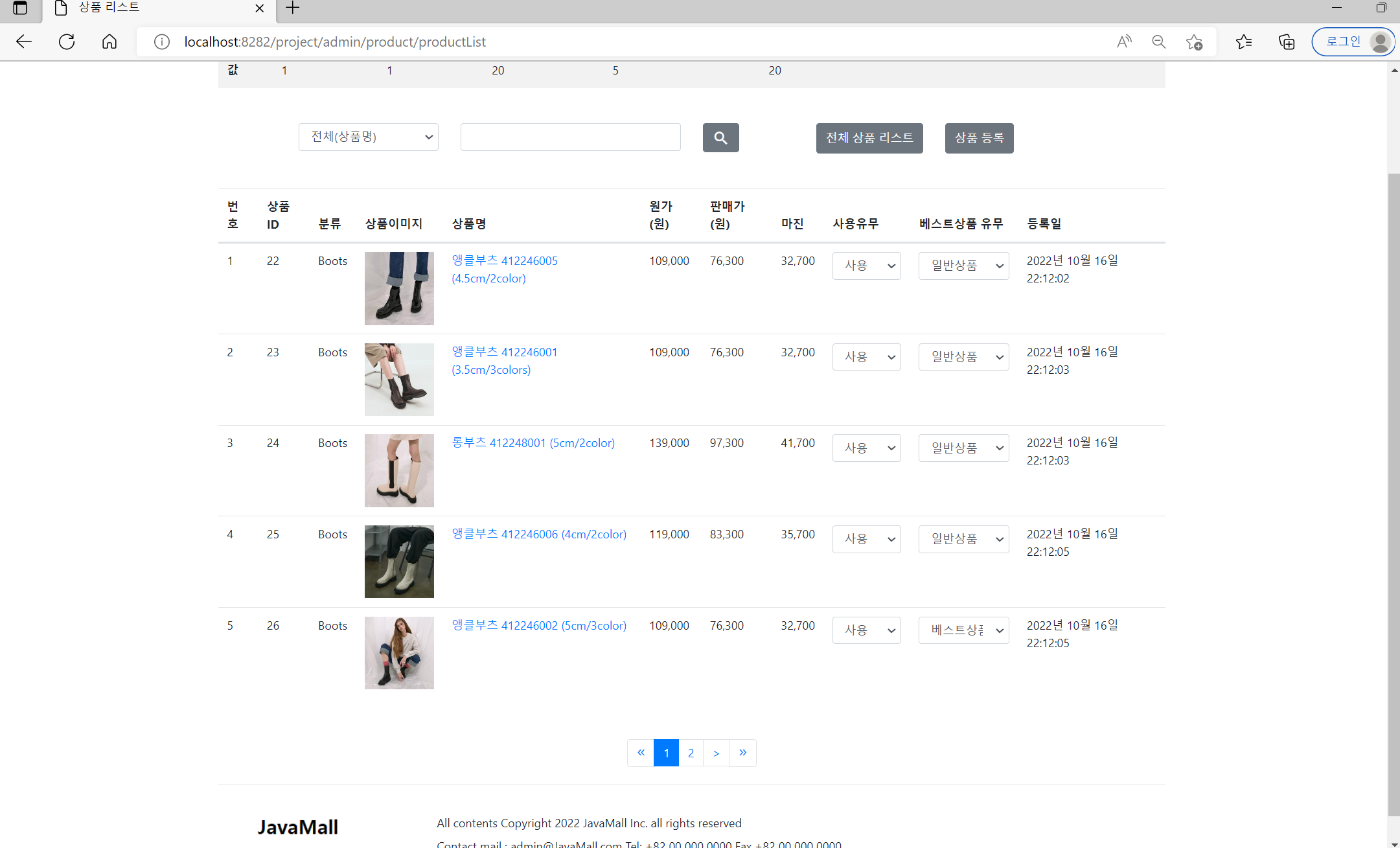Open 사용 dropdown for product ID 22
This screenshot has width=1400, height=848.
coord(866,266)
